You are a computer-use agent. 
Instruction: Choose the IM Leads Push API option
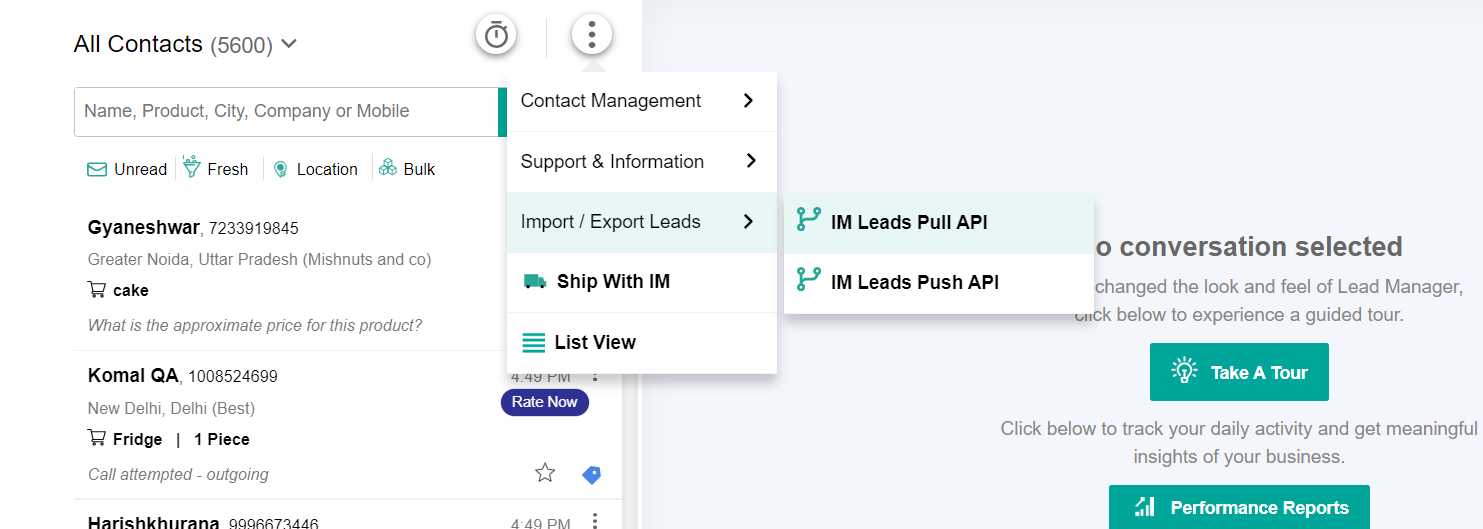[x=914, y=282]
